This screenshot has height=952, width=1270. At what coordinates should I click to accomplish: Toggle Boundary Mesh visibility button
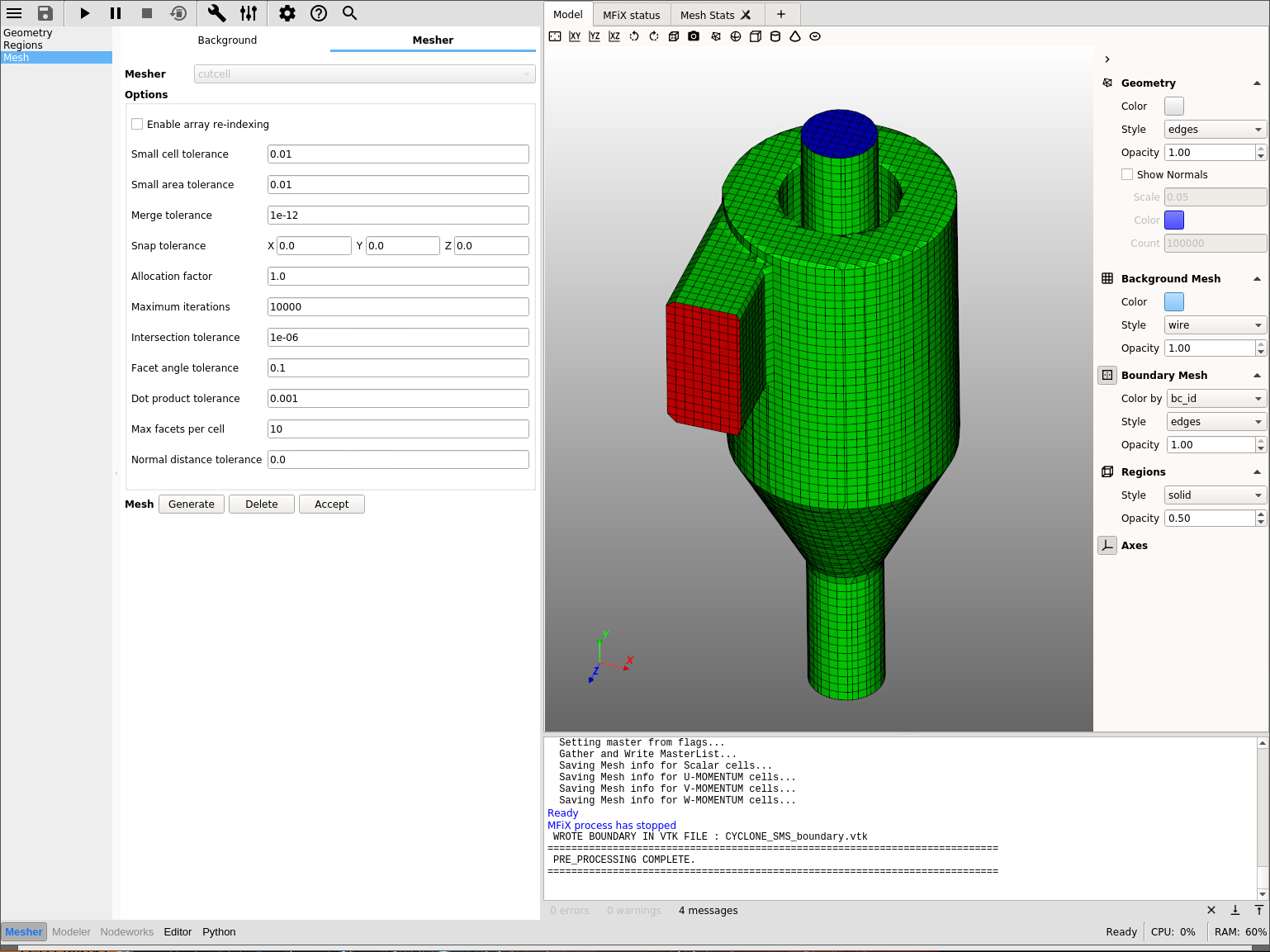click(1107, 376)
